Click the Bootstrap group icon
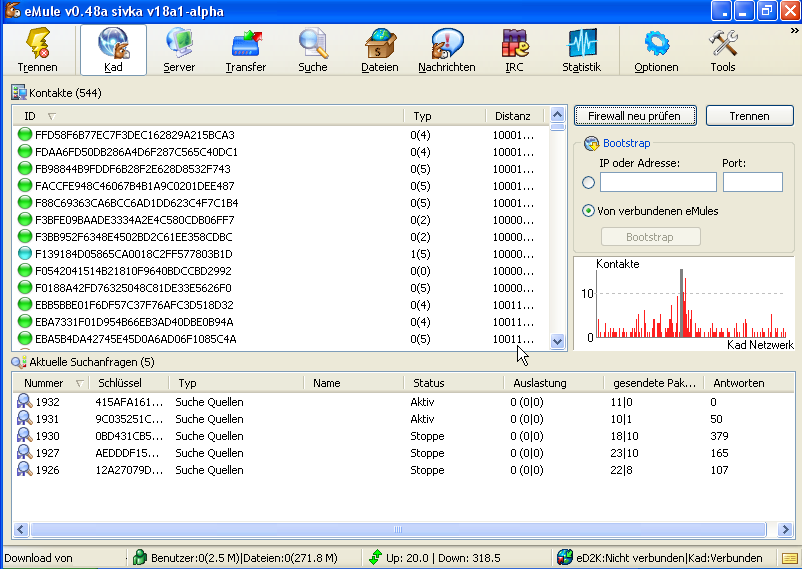The height and width of the screenshot is (569, 802). (x=591, y=143)
